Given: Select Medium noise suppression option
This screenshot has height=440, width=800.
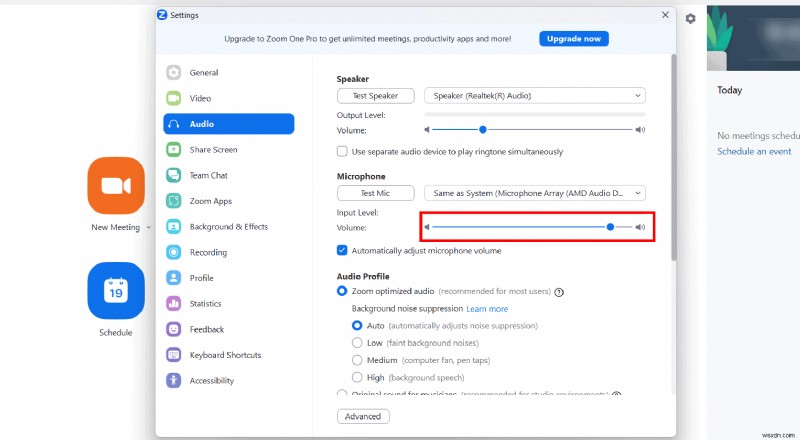Looking at the screenshot, I should coord(357,360).
